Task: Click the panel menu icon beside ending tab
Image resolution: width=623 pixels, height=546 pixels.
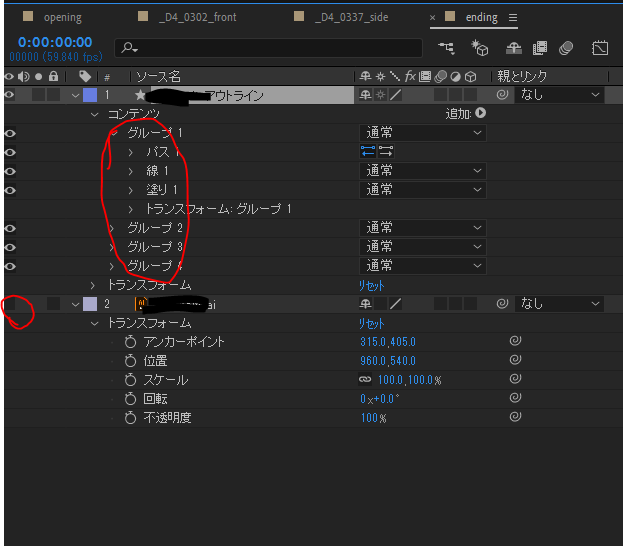Action: click(x=513, y=17)
